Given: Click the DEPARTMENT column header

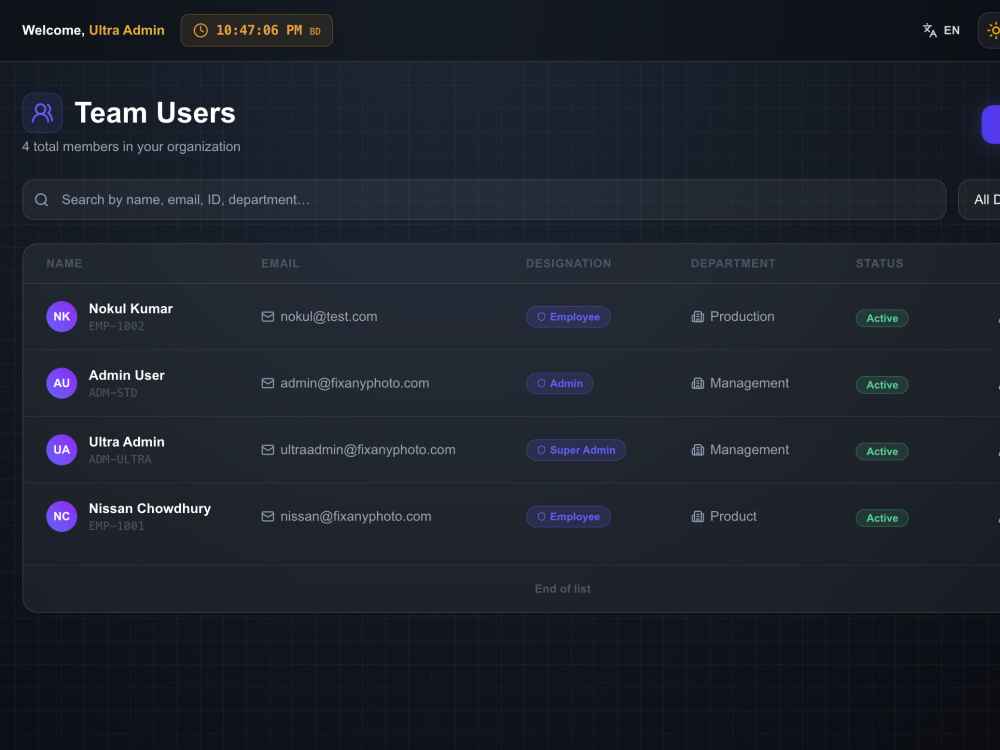Looking at the screenshot, I should (x=733, y=263).
